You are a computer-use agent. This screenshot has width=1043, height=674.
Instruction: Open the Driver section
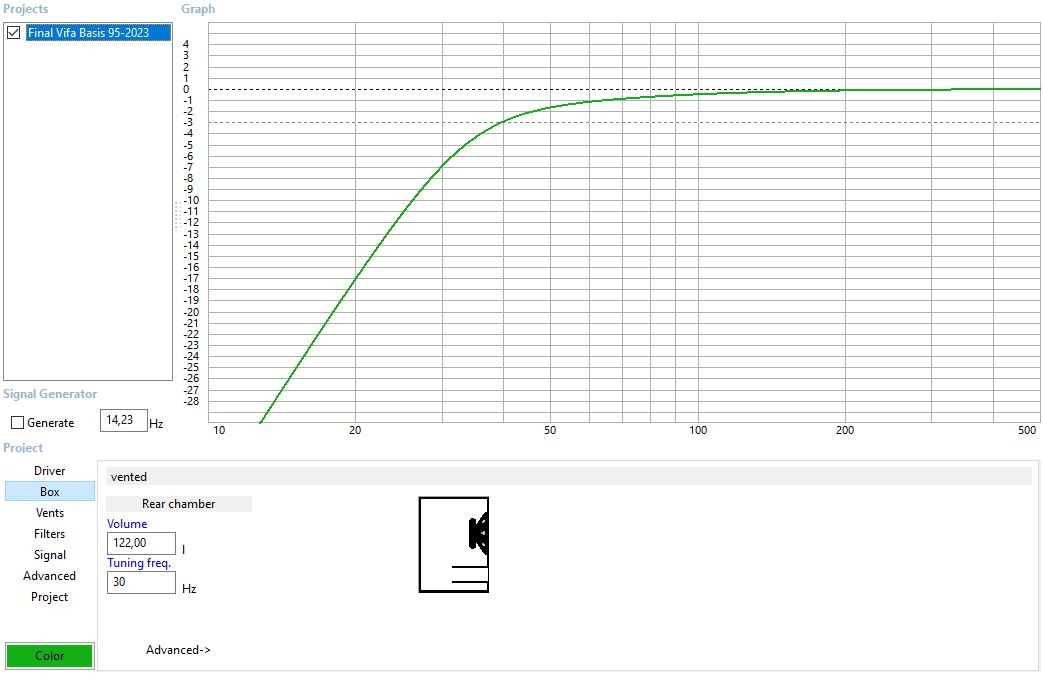click(x=50, y=470)
